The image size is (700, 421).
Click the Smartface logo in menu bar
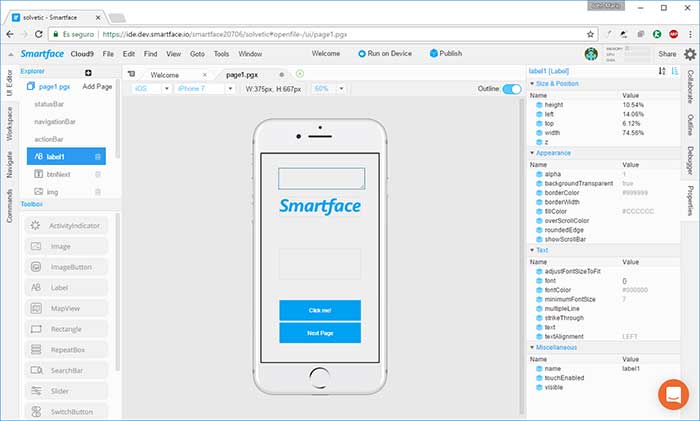[x=42, y=54]
